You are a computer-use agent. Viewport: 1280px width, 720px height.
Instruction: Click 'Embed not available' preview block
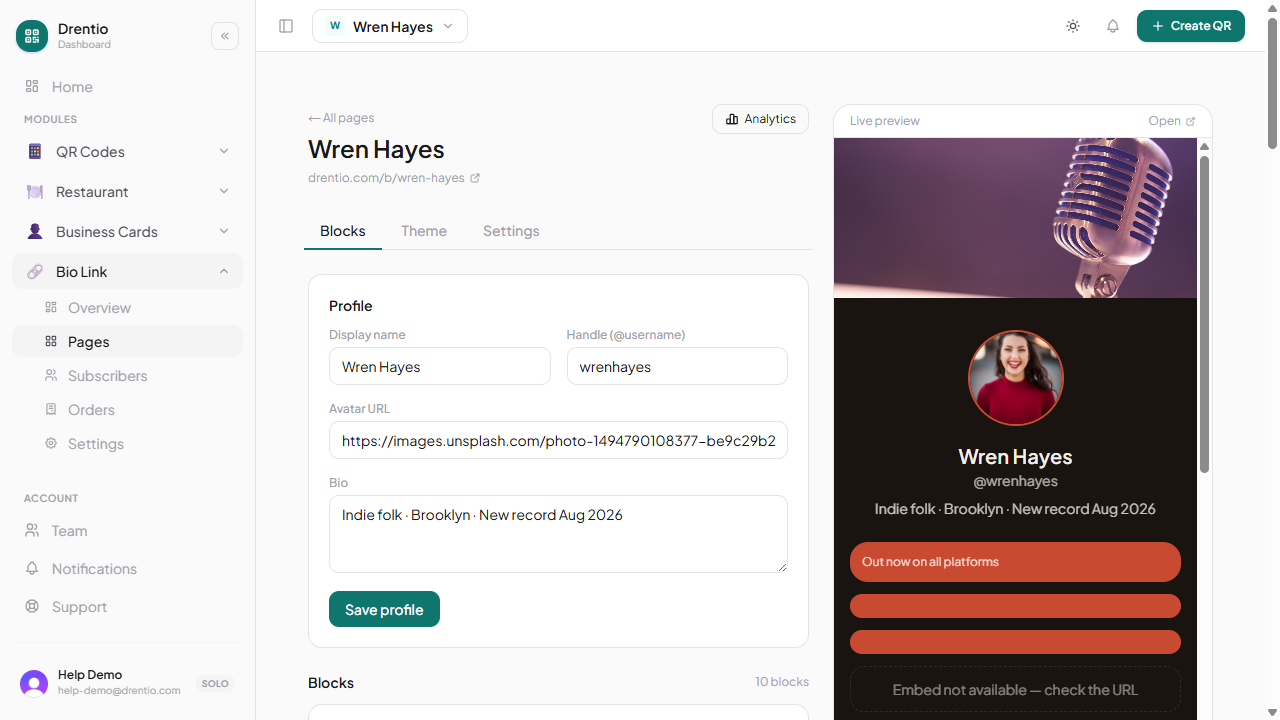point(1015,690)
